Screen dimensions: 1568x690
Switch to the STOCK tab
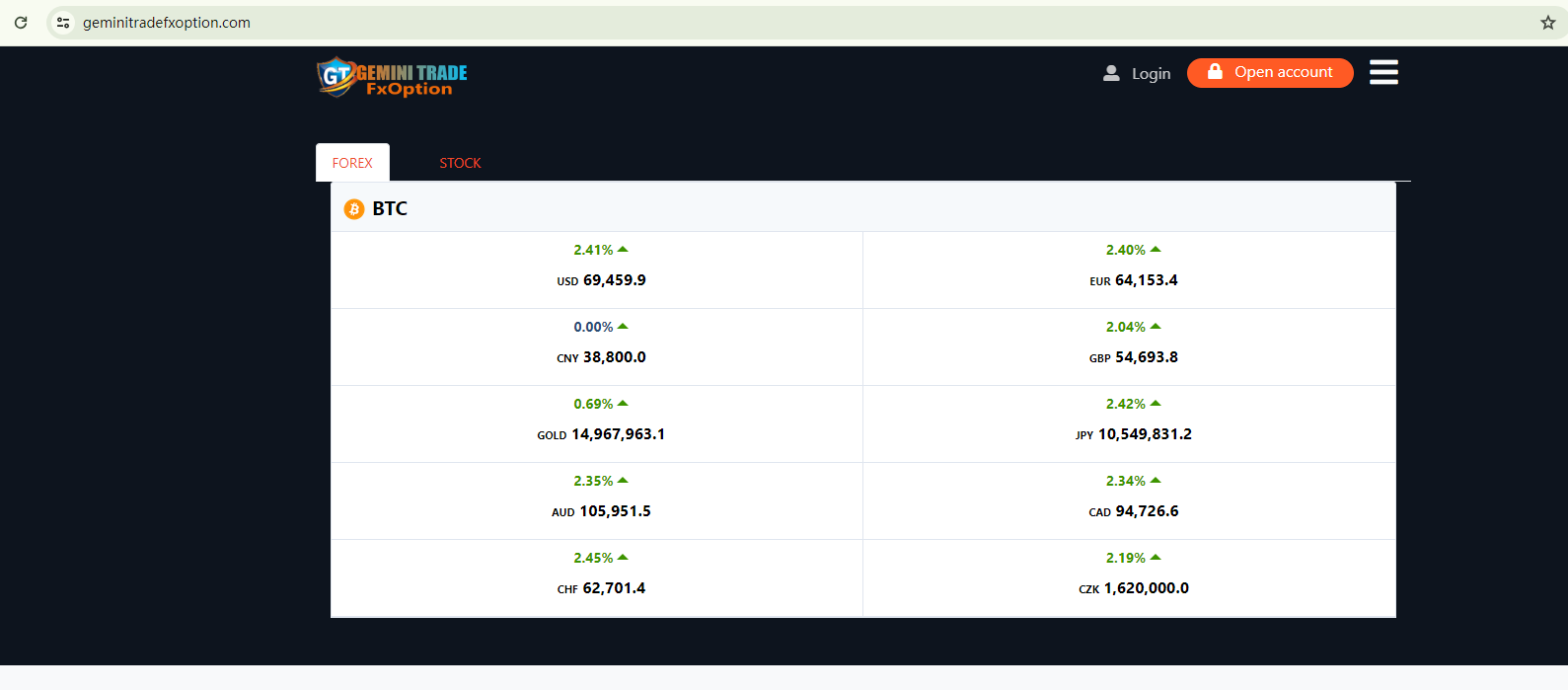[460, 163]
